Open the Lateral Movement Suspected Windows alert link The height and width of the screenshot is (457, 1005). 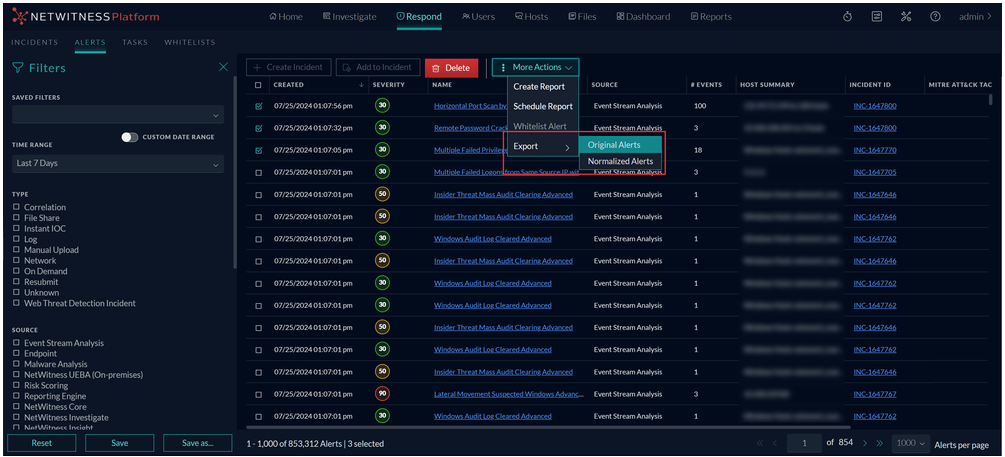509,394
